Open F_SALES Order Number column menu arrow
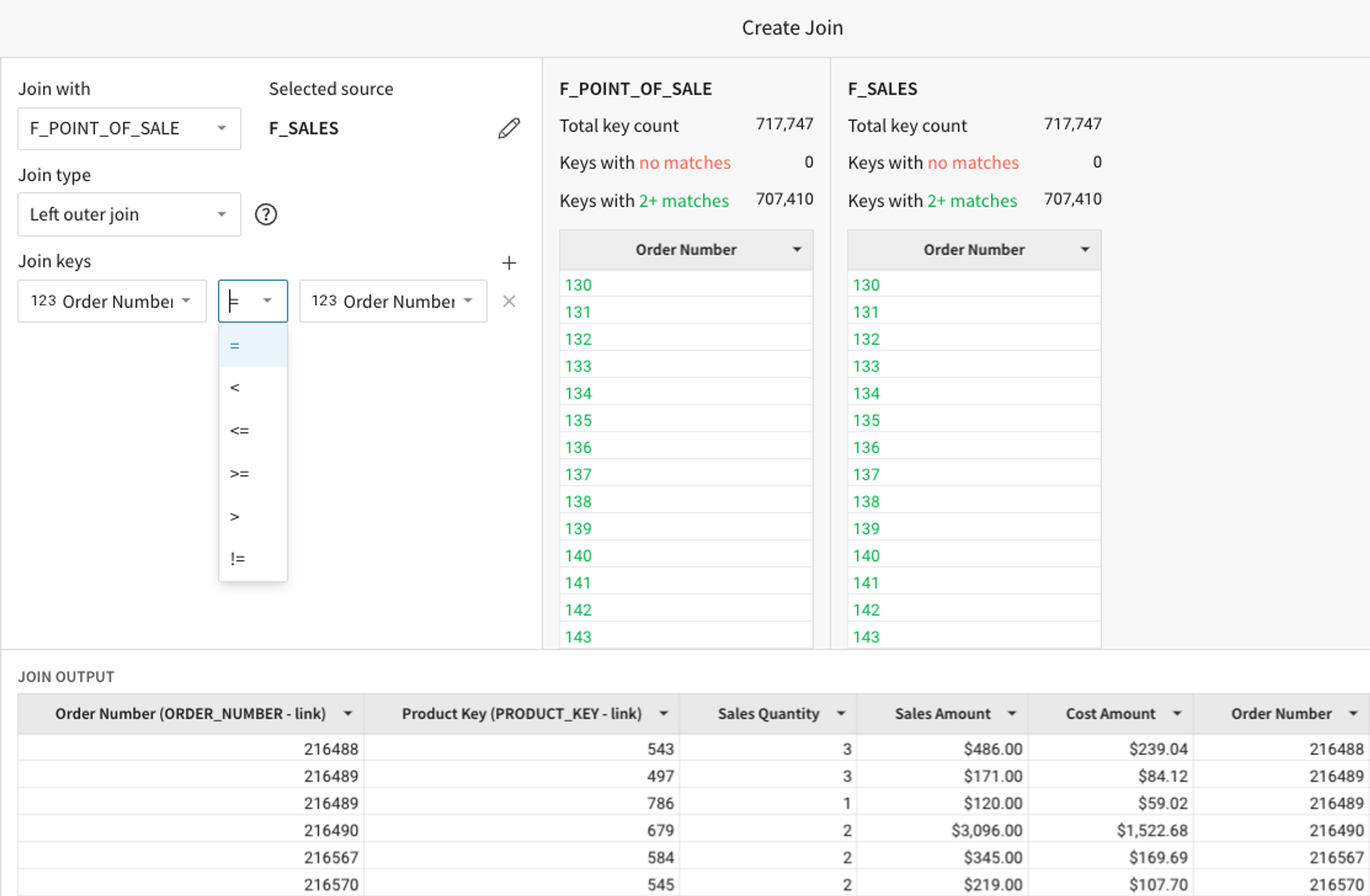This screenshot has width=1370, height=896. point(1085,250)
